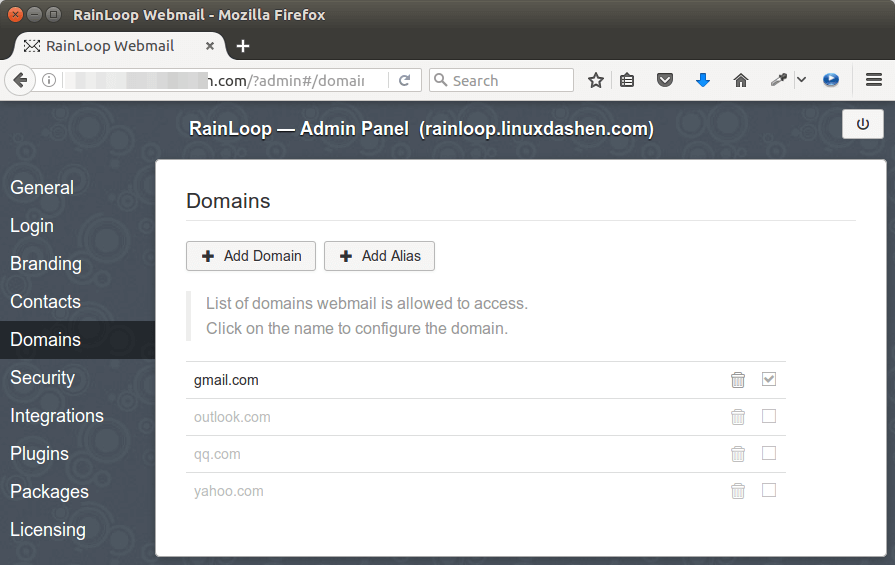Go to Firefox home page icon

[x=741, y=81]
